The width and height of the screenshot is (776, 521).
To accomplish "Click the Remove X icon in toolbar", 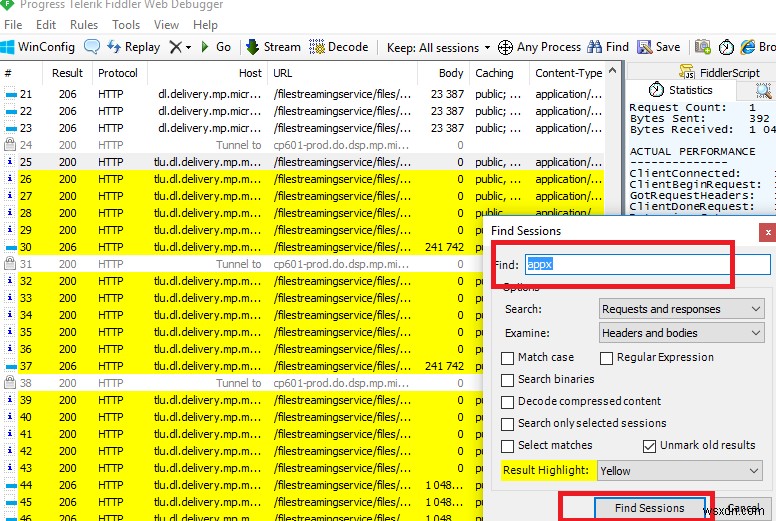I will (175, 47).
